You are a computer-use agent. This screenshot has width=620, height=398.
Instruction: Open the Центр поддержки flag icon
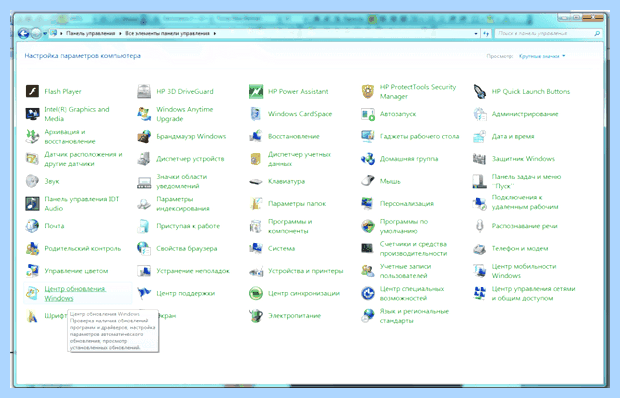144,293
